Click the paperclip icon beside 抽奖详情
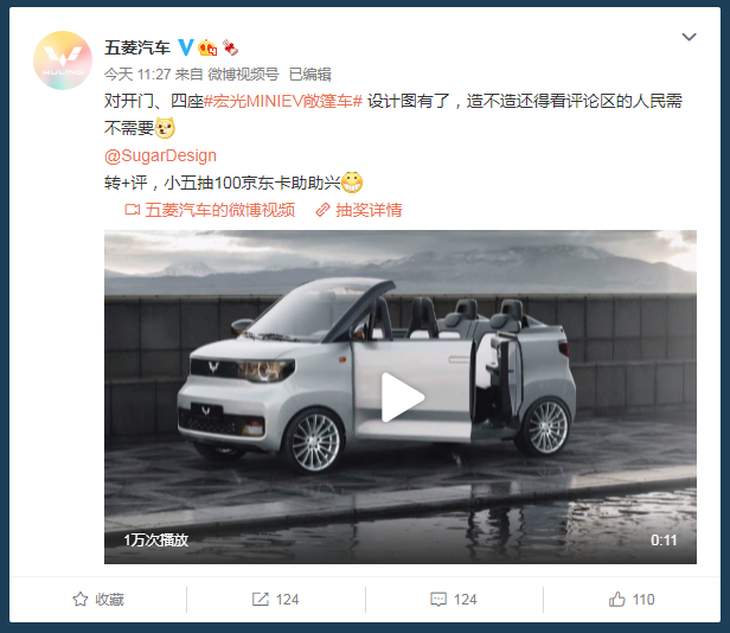The image size is (730, 633). [323, 210]
